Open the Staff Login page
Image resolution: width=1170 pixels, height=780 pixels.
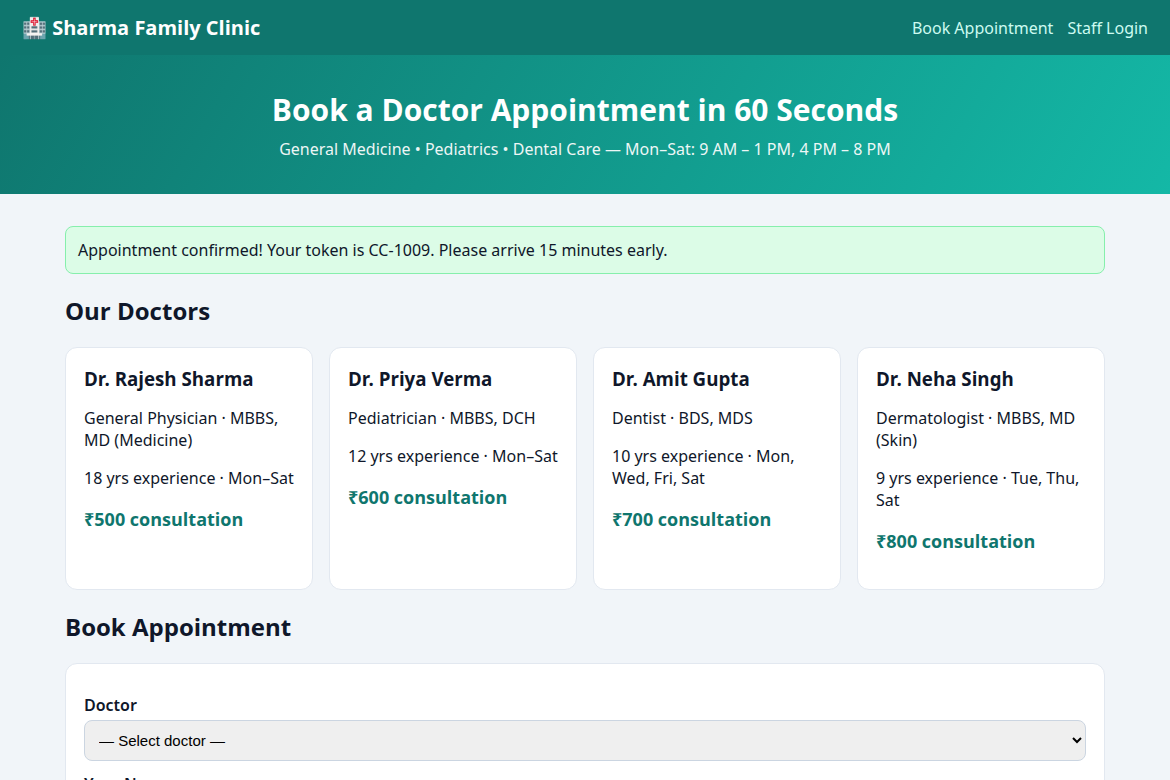click(1107, 28)
